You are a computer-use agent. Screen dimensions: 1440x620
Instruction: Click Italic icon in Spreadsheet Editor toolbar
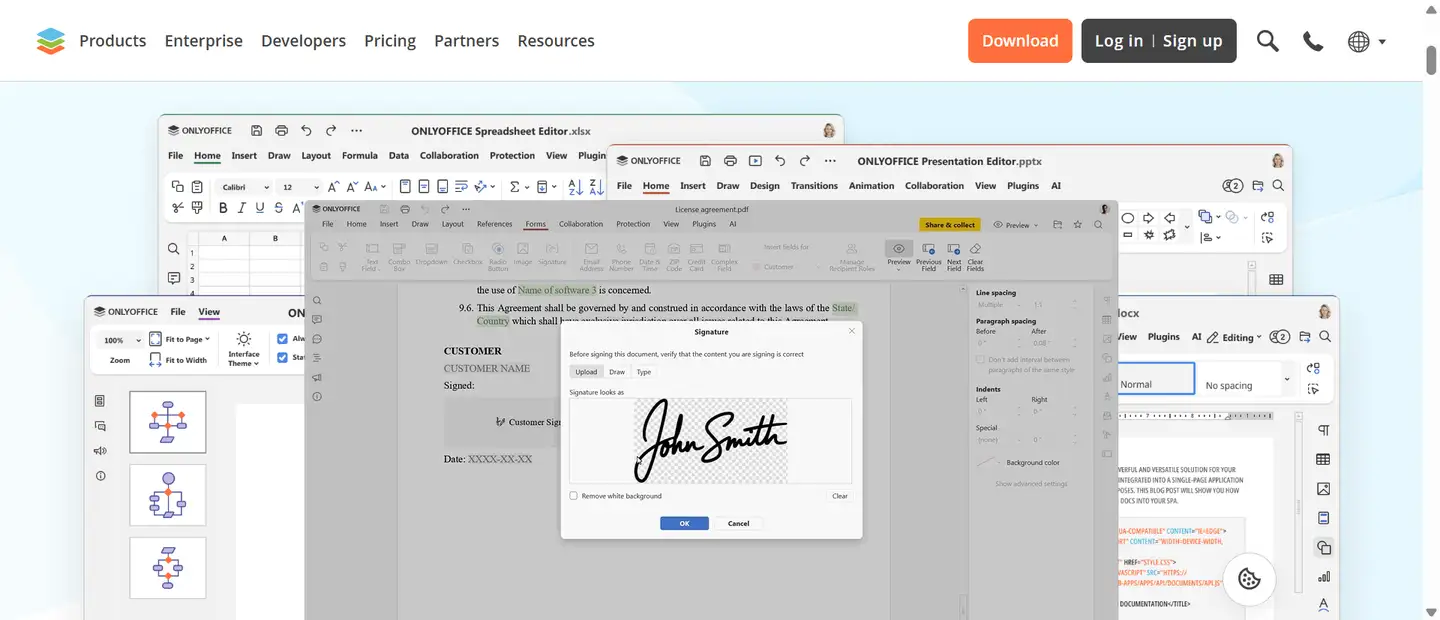[x=242, y=208]
